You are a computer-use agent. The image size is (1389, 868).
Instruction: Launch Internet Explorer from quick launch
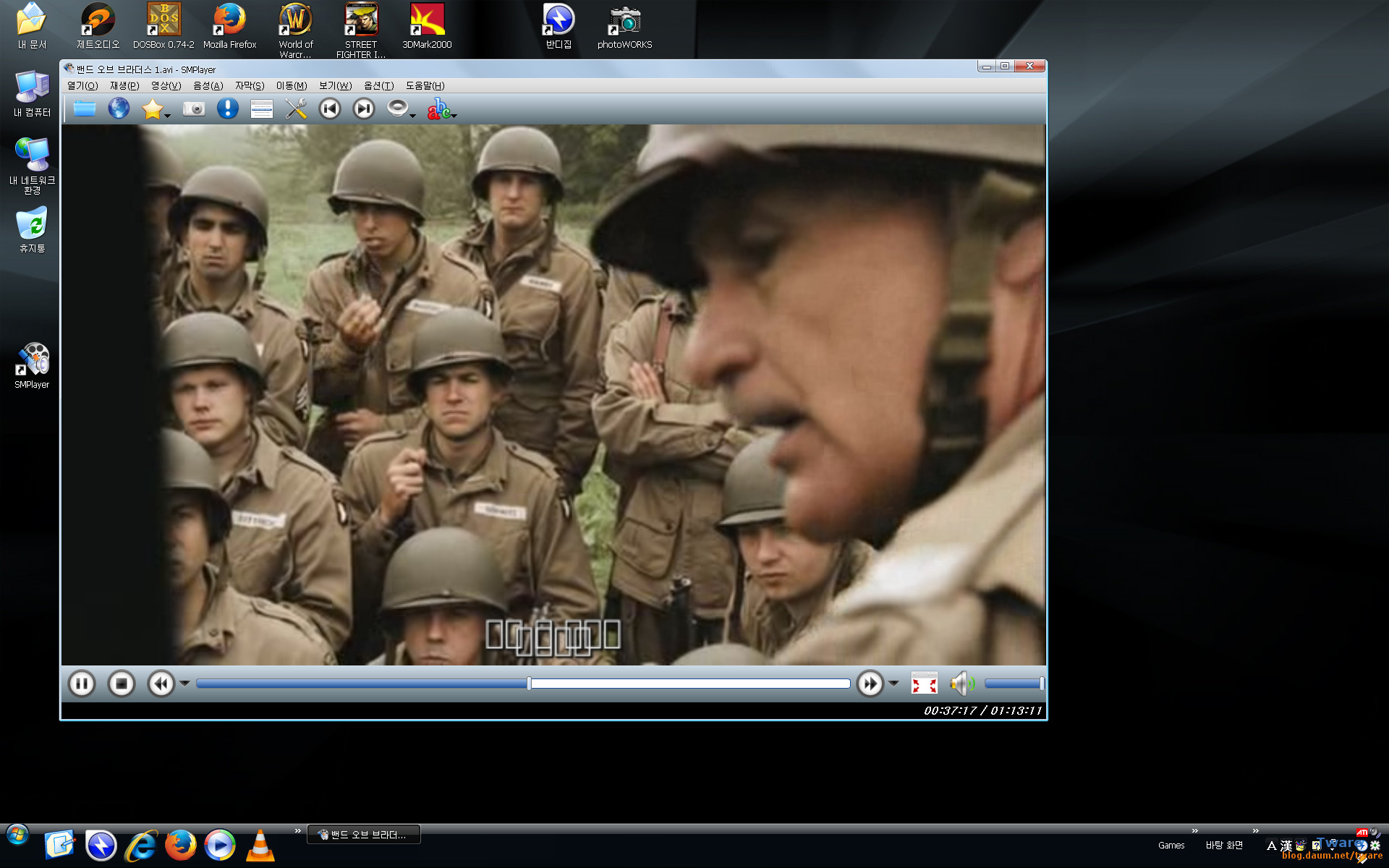click(141, 846)
